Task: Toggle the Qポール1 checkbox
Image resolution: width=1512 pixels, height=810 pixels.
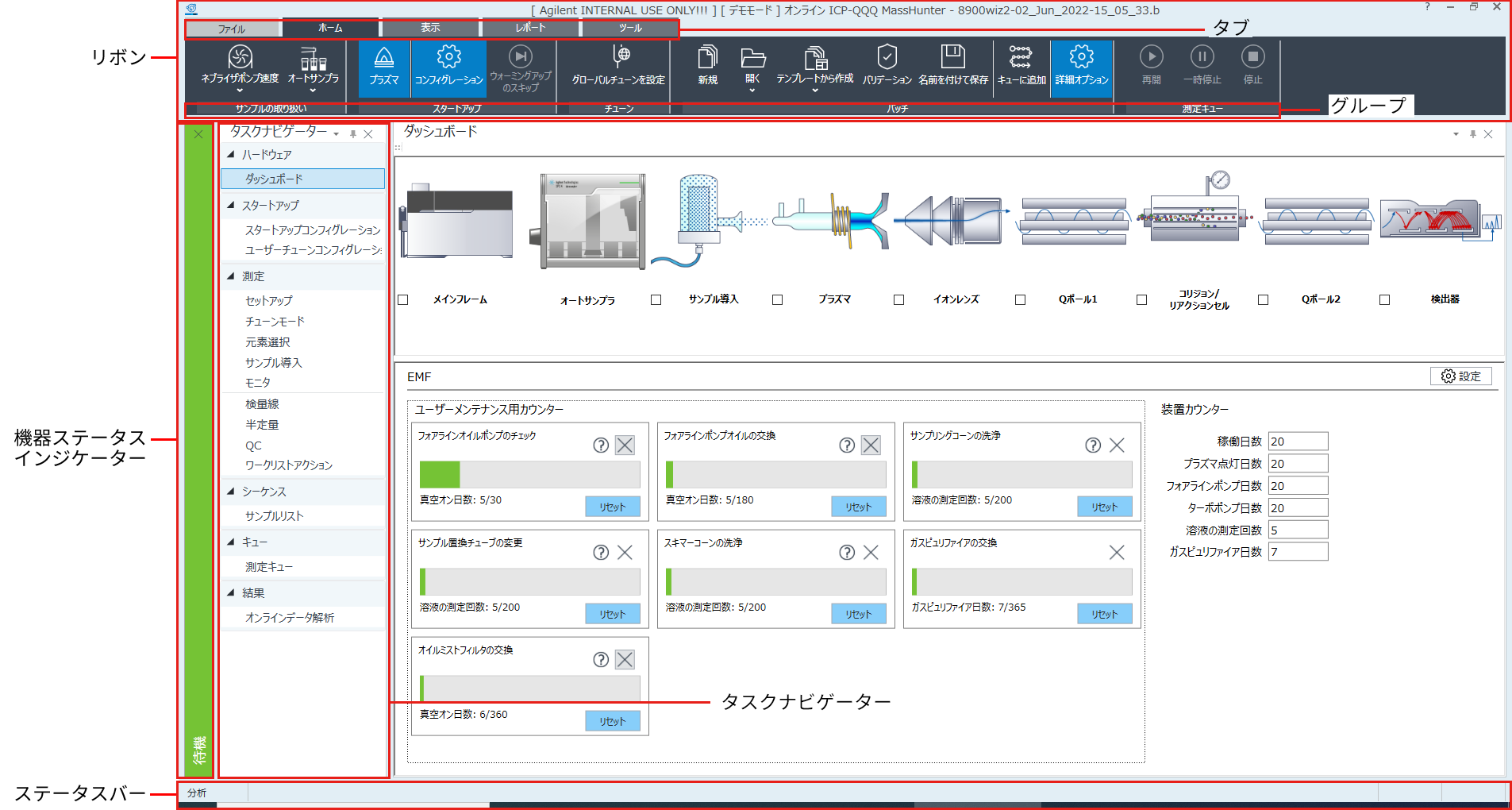Action: [x=1020, y=300]
